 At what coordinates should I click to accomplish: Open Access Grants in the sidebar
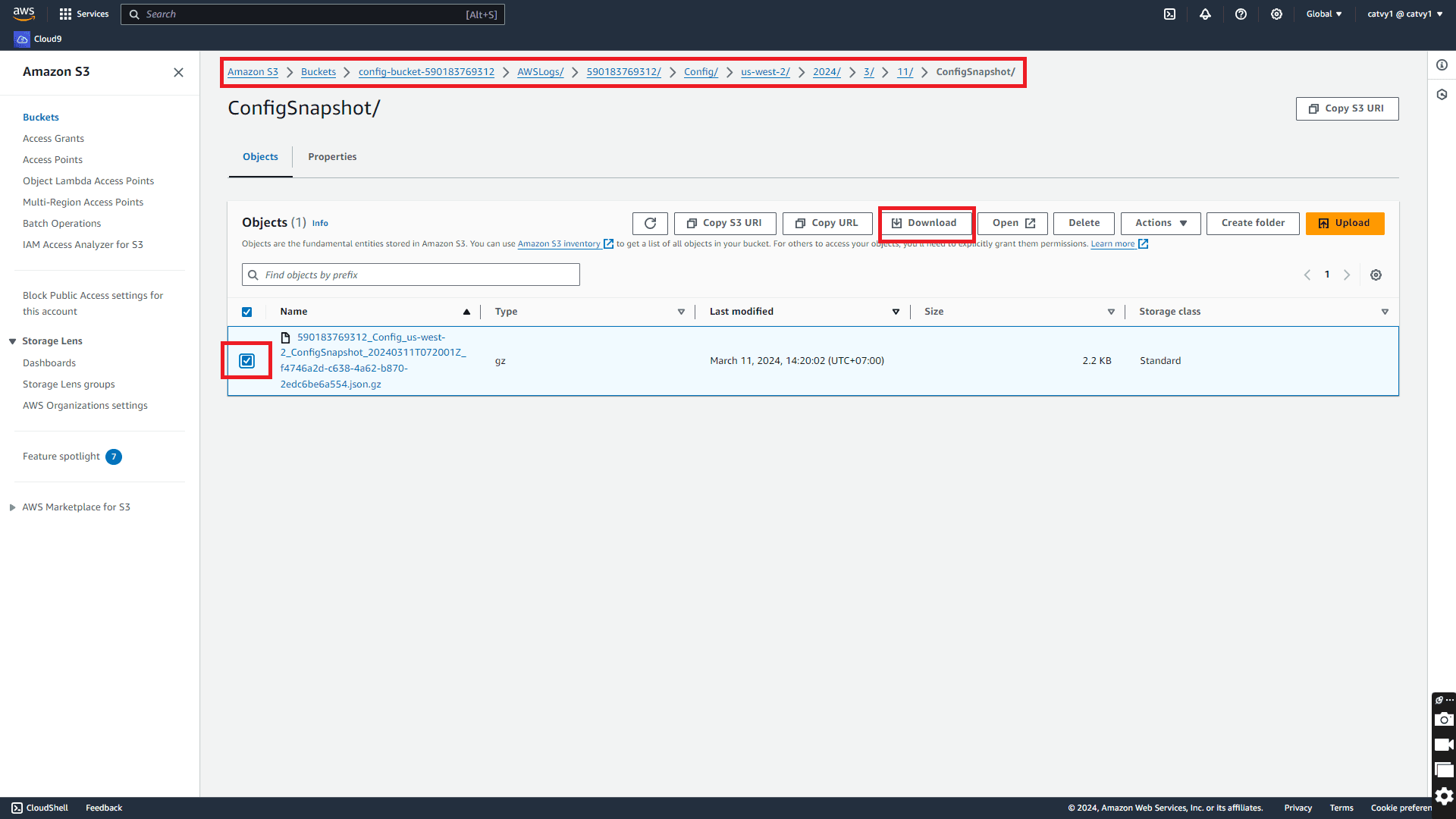(x=53, y=139)
